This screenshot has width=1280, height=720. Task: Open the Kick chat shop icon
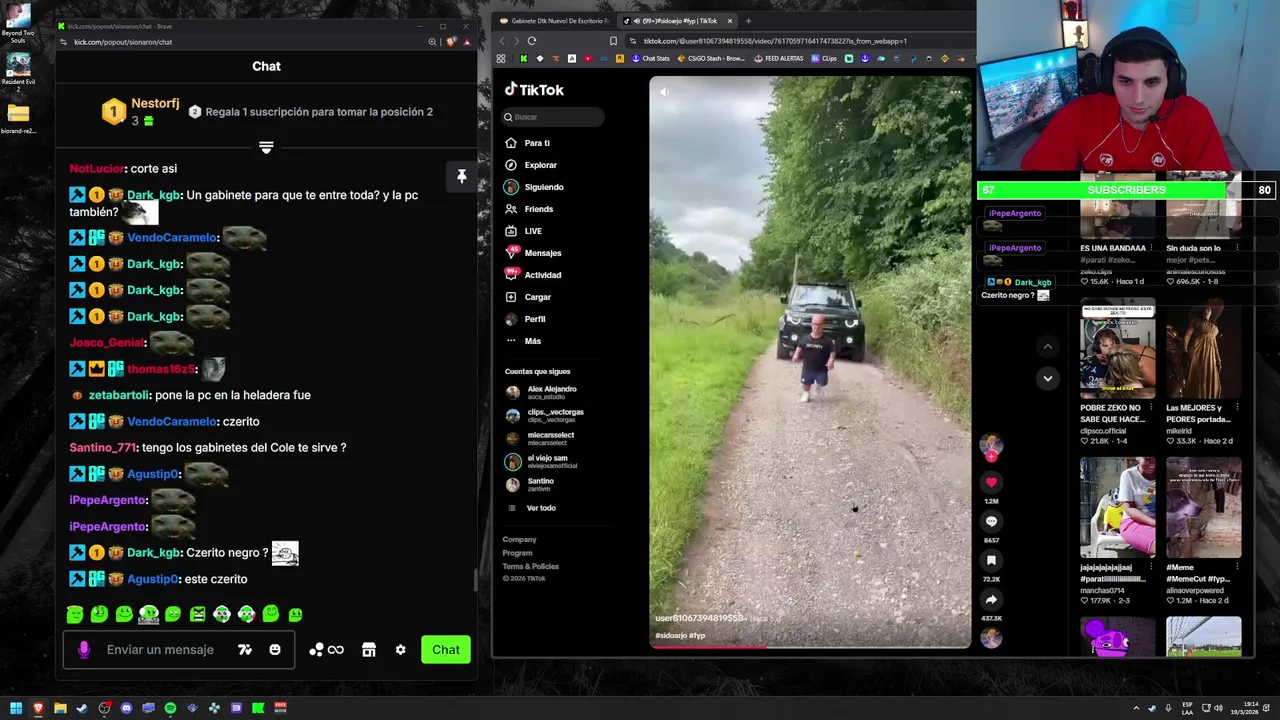coord(369,650)
